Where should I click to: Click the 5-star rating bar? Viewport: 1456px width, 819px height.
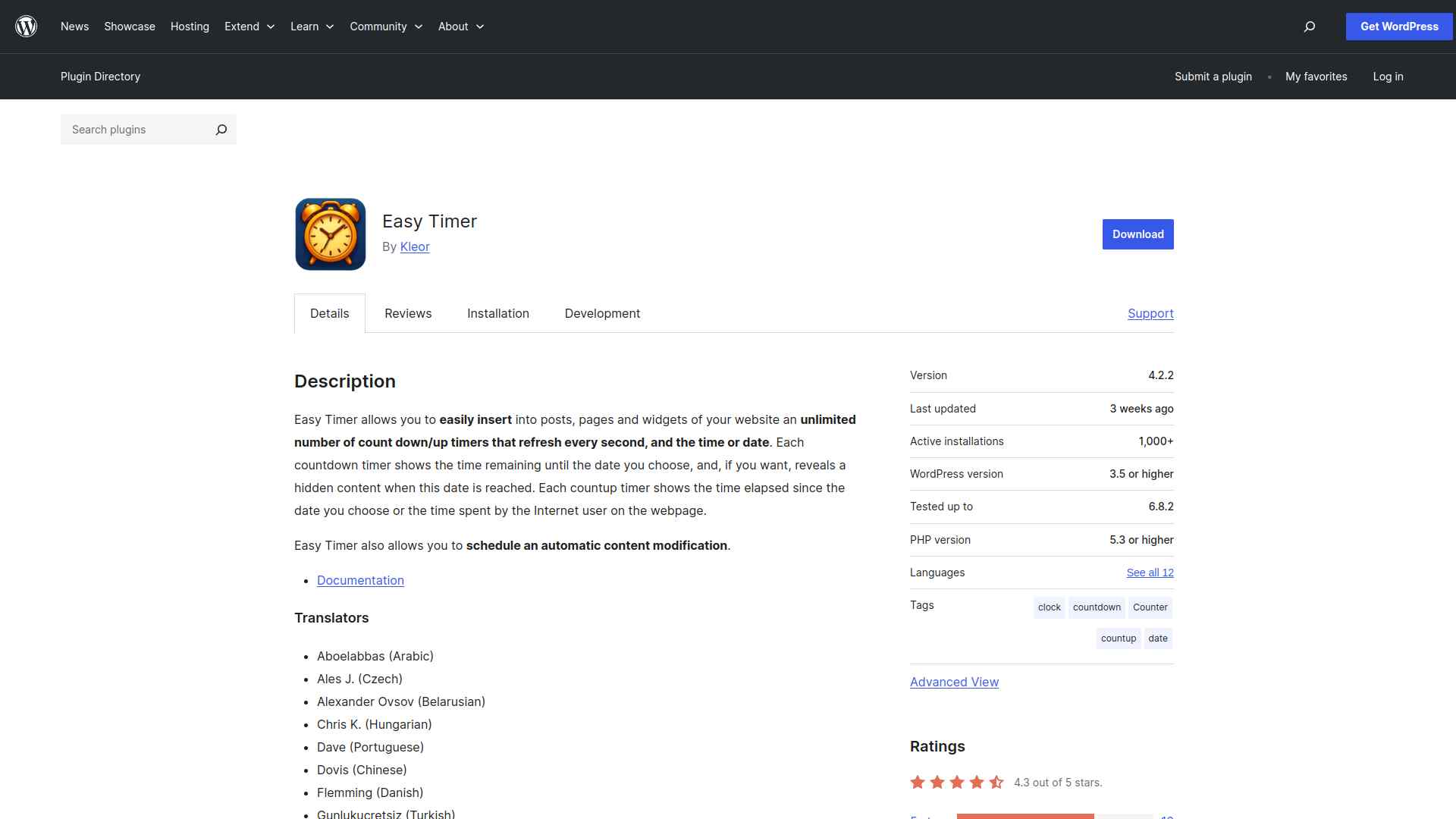coord(1054,816)
